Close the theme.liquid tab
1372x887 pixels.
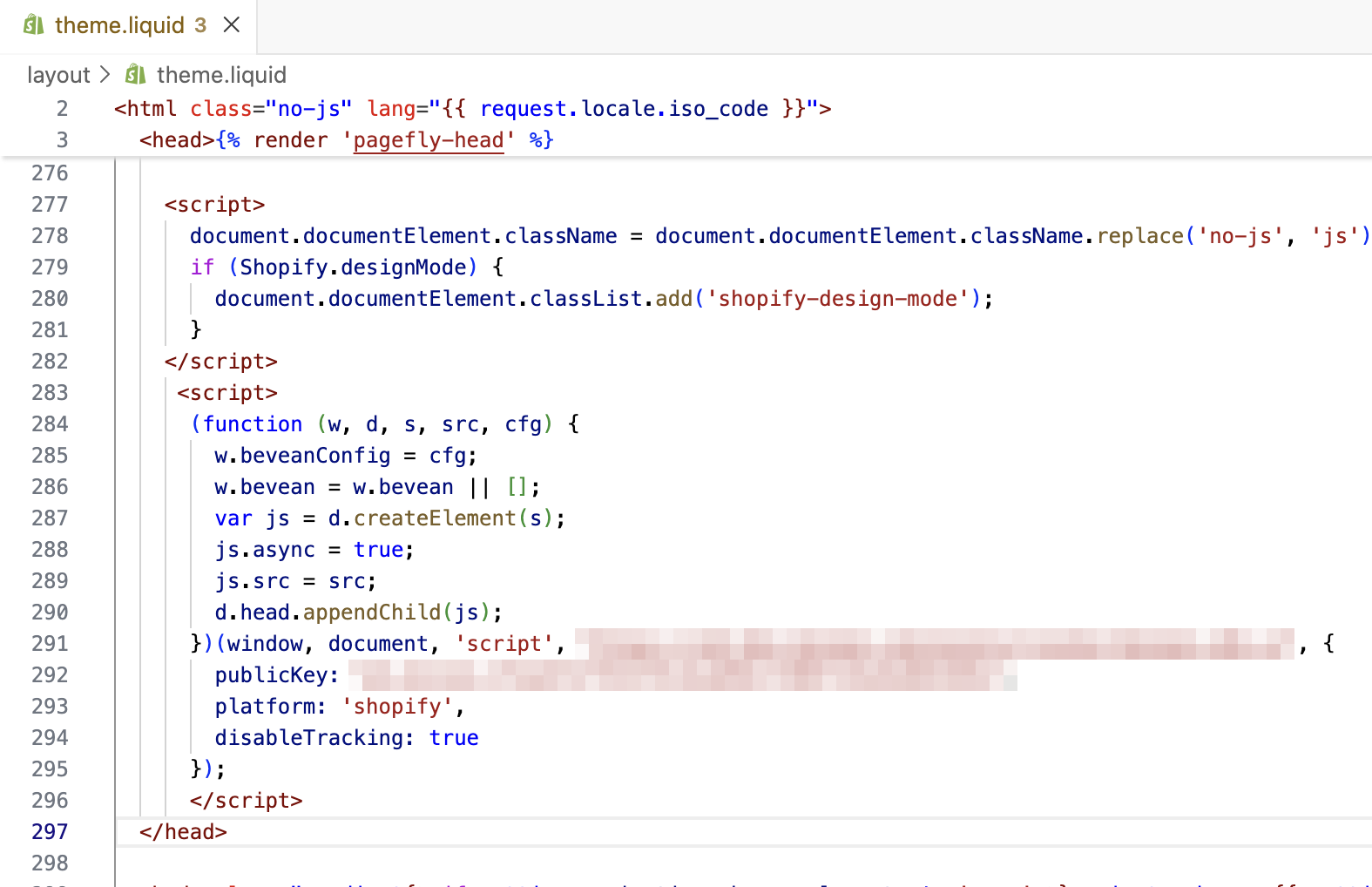(231, 25)
